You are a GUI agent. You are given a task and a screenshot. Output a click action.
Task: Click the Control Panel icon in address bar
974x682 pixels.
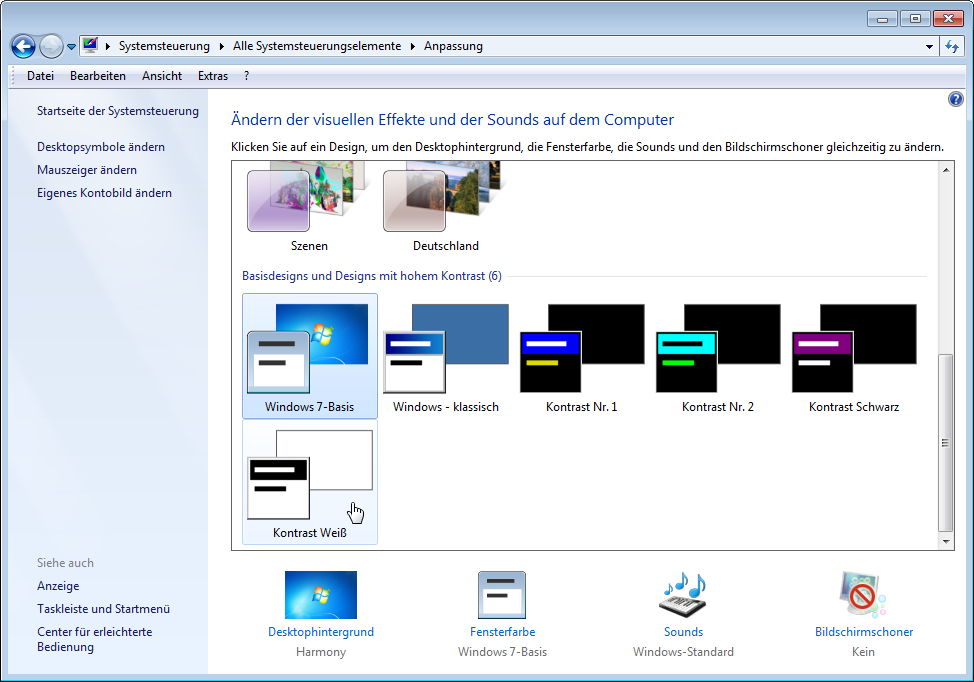coord(91,45)
